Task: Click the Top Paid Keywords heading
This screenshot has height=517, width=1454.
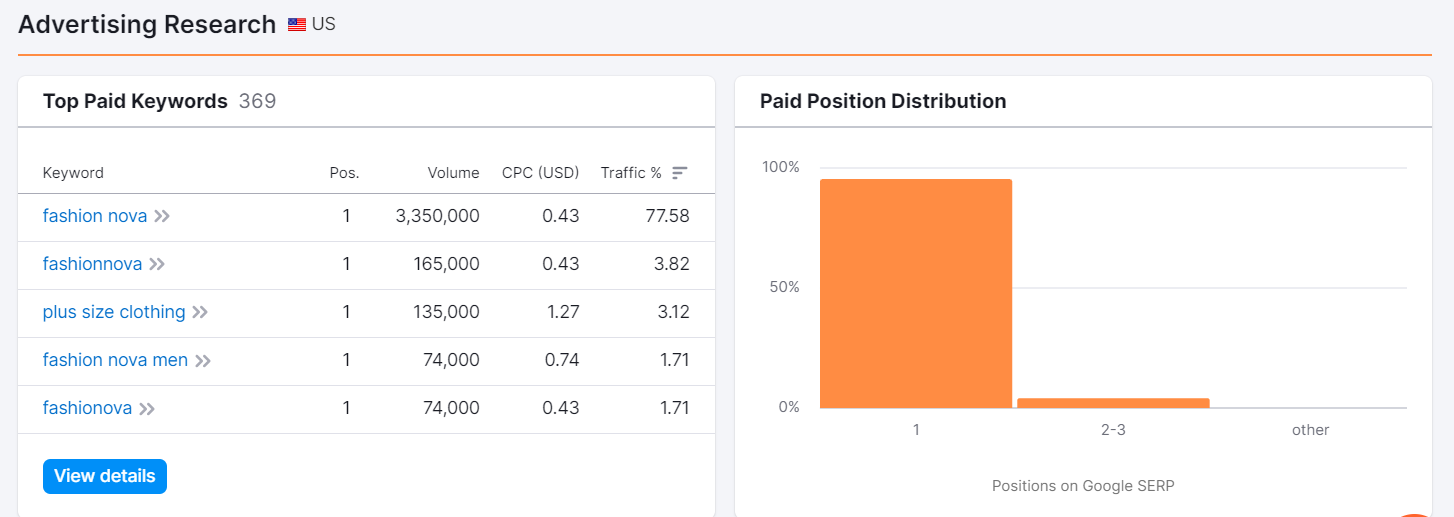Action: click(x=135, y=101)
